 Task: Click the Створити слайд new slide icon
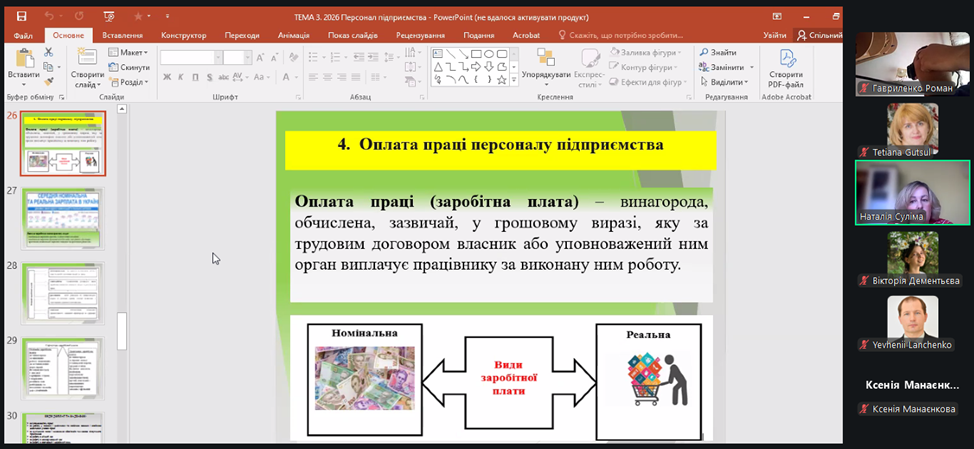[86, 58]
